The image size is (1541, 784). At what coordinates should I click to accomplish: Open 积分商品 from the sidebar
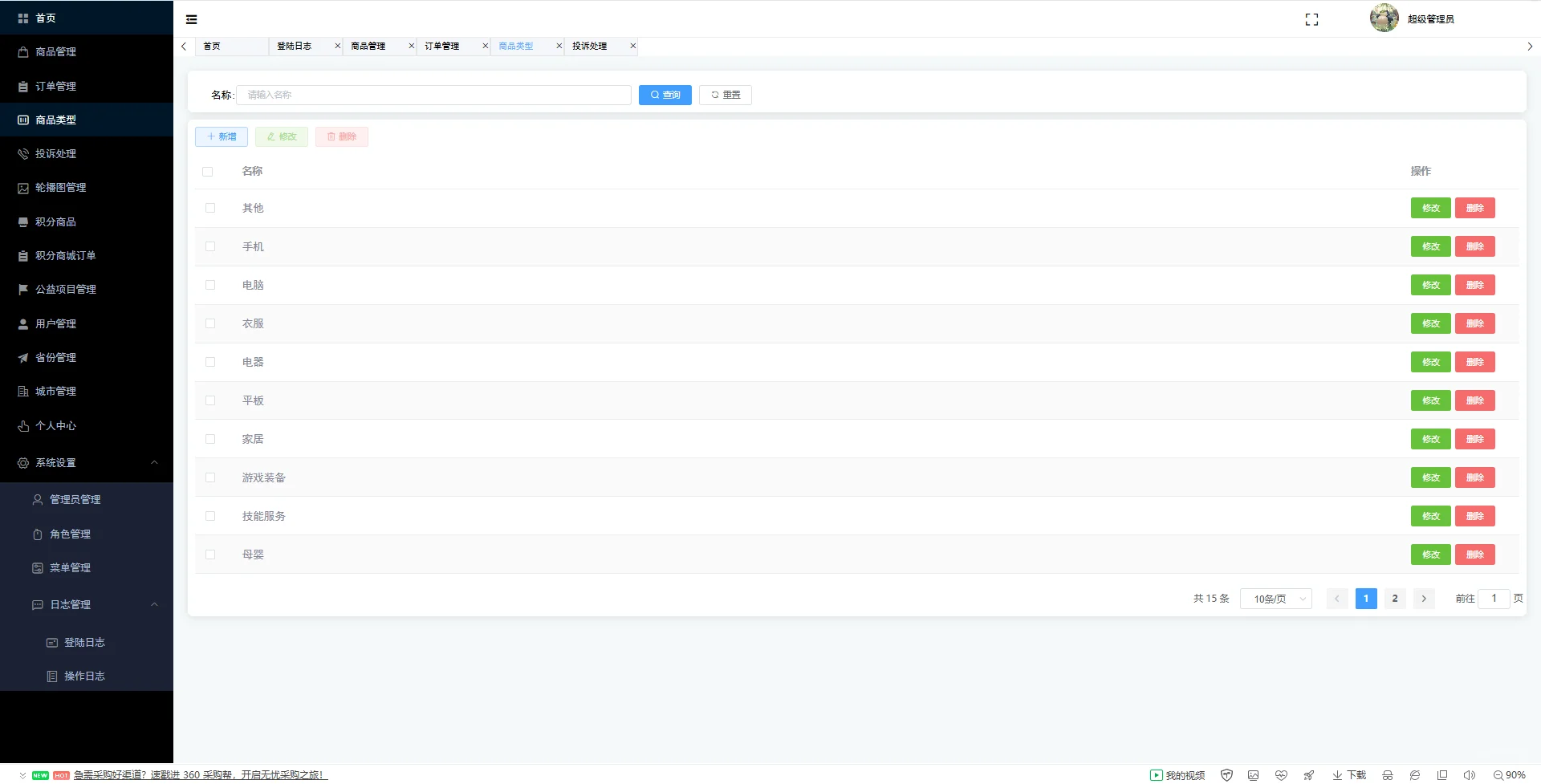click(x=55, y=221)
